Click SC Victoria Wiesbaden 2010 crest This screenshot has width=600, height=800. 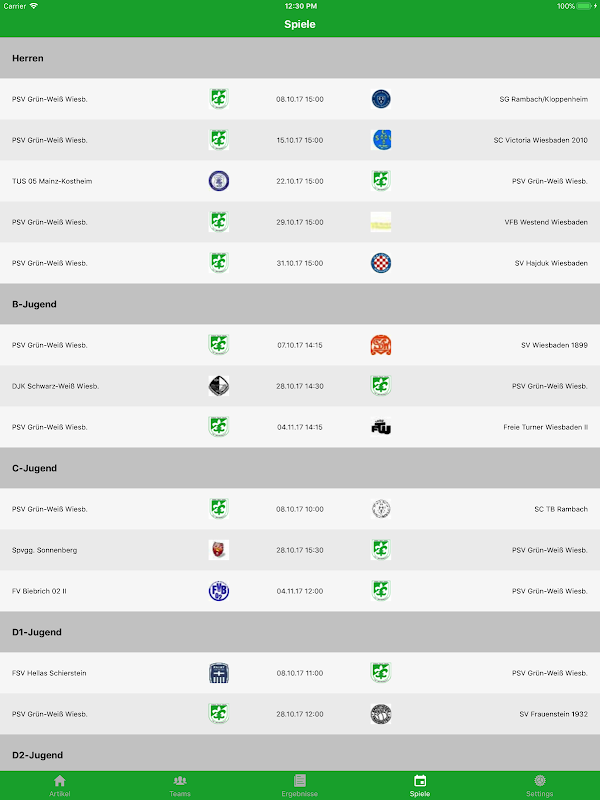(x=381, y=140)
